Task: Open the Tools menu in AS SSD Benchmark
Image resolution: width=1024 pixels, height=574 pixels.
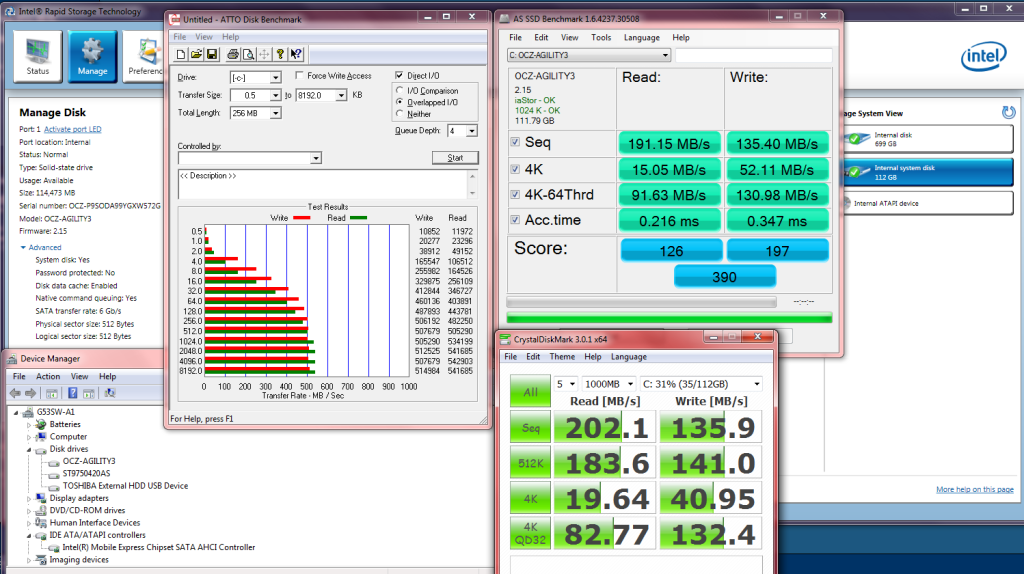Action: pos(601,37)
